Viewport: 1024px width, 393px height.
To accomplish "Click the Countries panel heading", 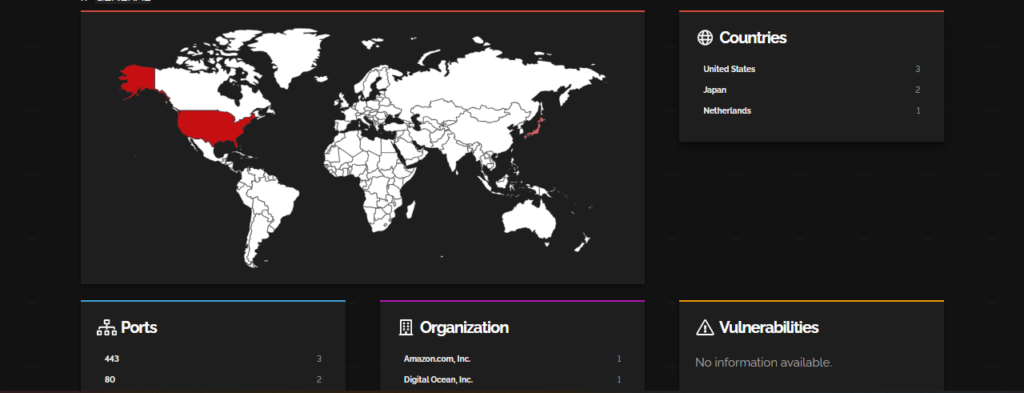I will coord(752,38).
